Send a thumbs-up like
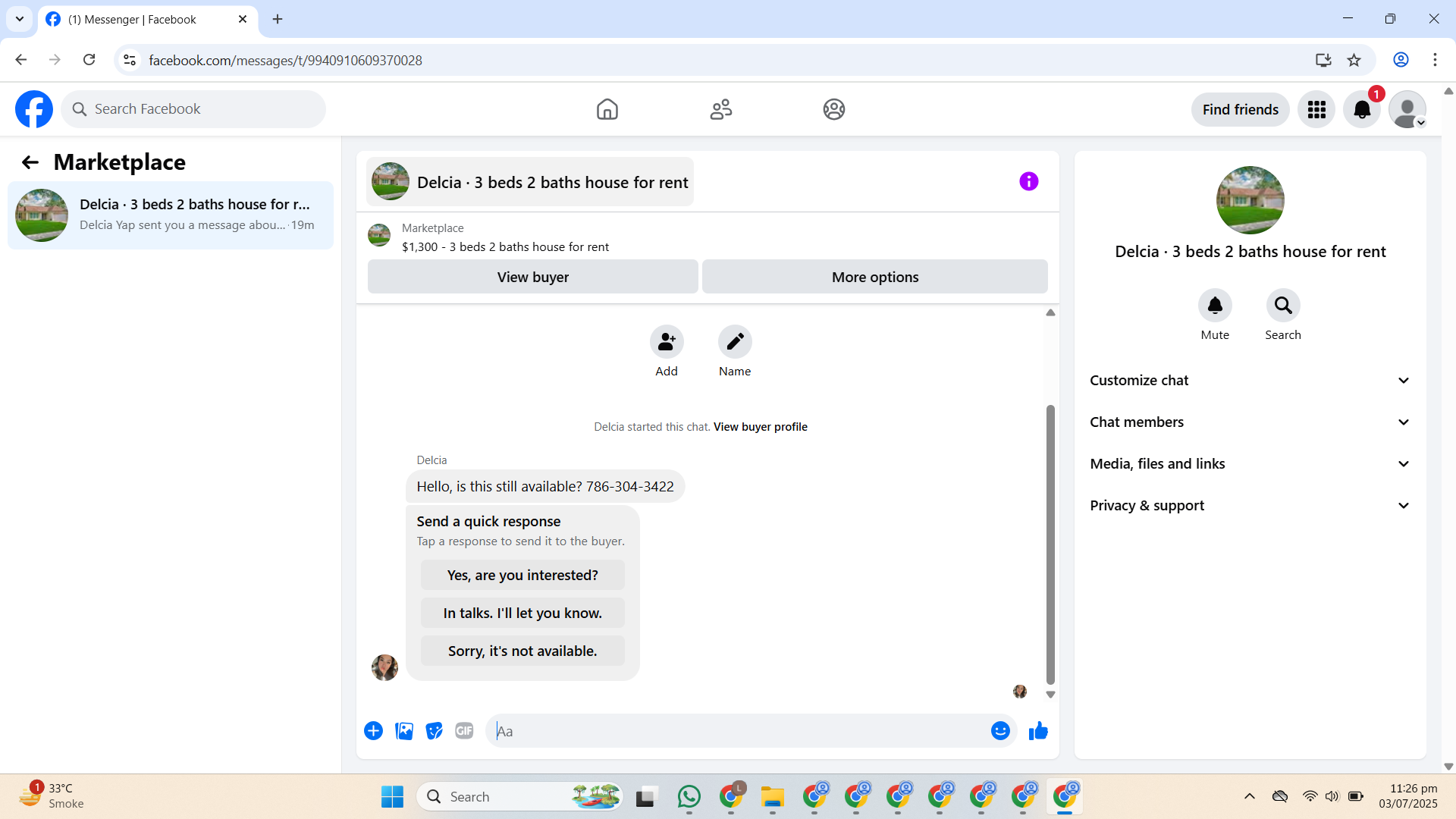The image size is (1456, 819). [x=1038, y=731]
